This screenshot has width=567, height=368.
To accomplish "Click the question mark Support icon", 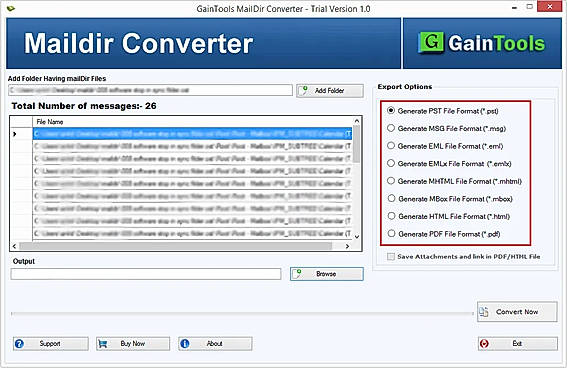I will (20, 343).
